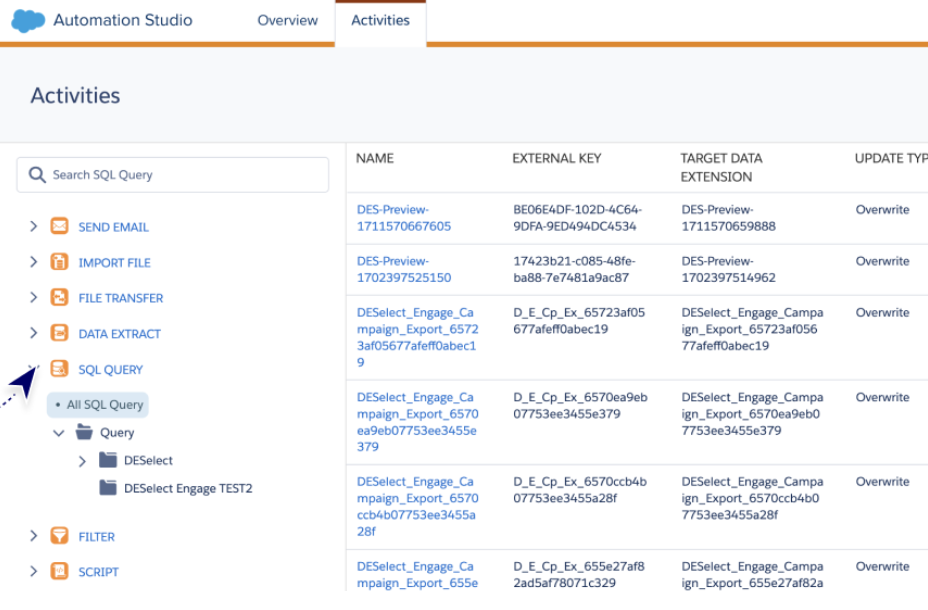Click the Script activity icon
This screenshot has width=928, height=610.
pos(59,572)
